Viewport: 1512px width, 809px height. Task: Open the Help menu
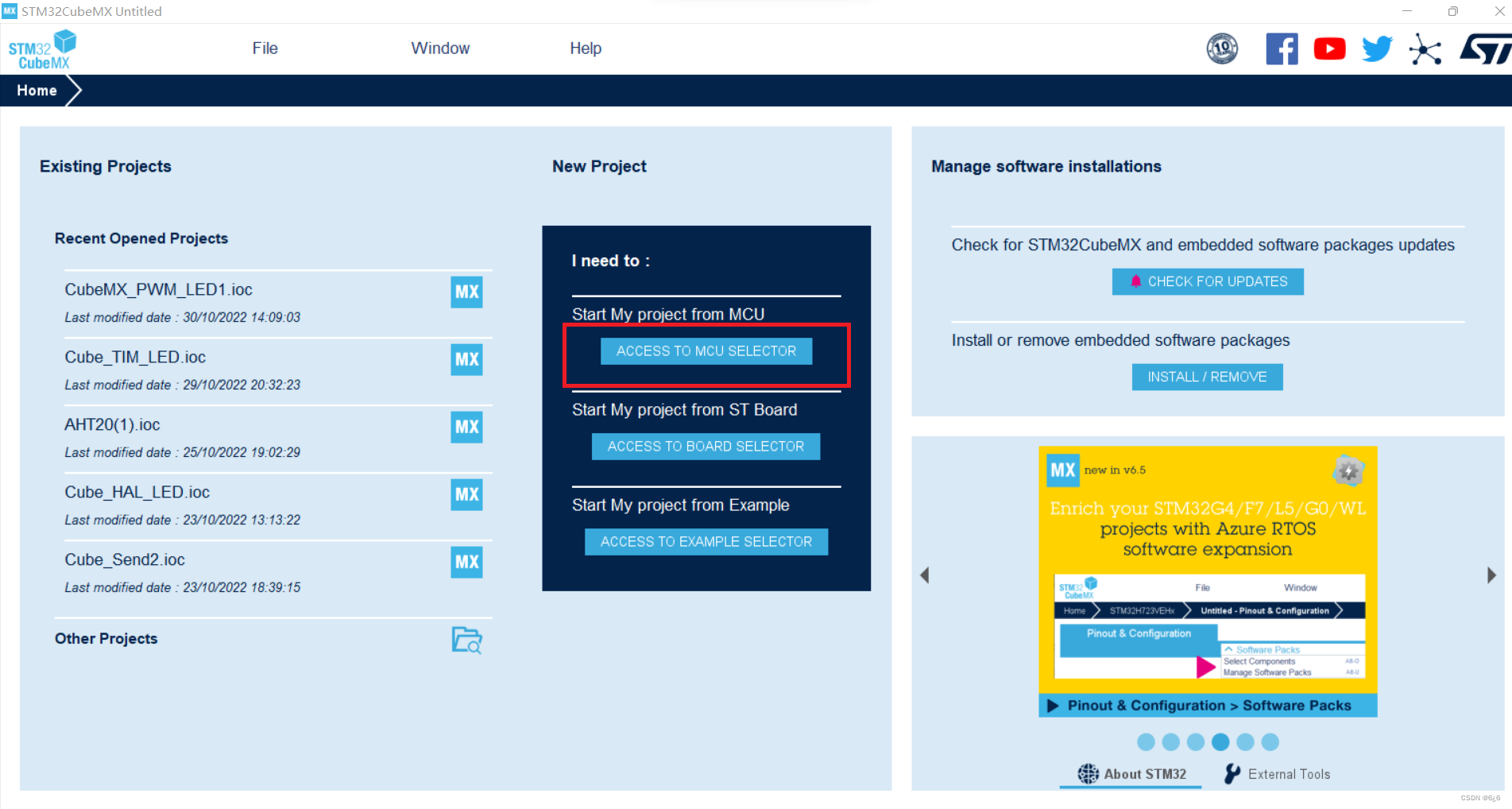click(586, 48)
